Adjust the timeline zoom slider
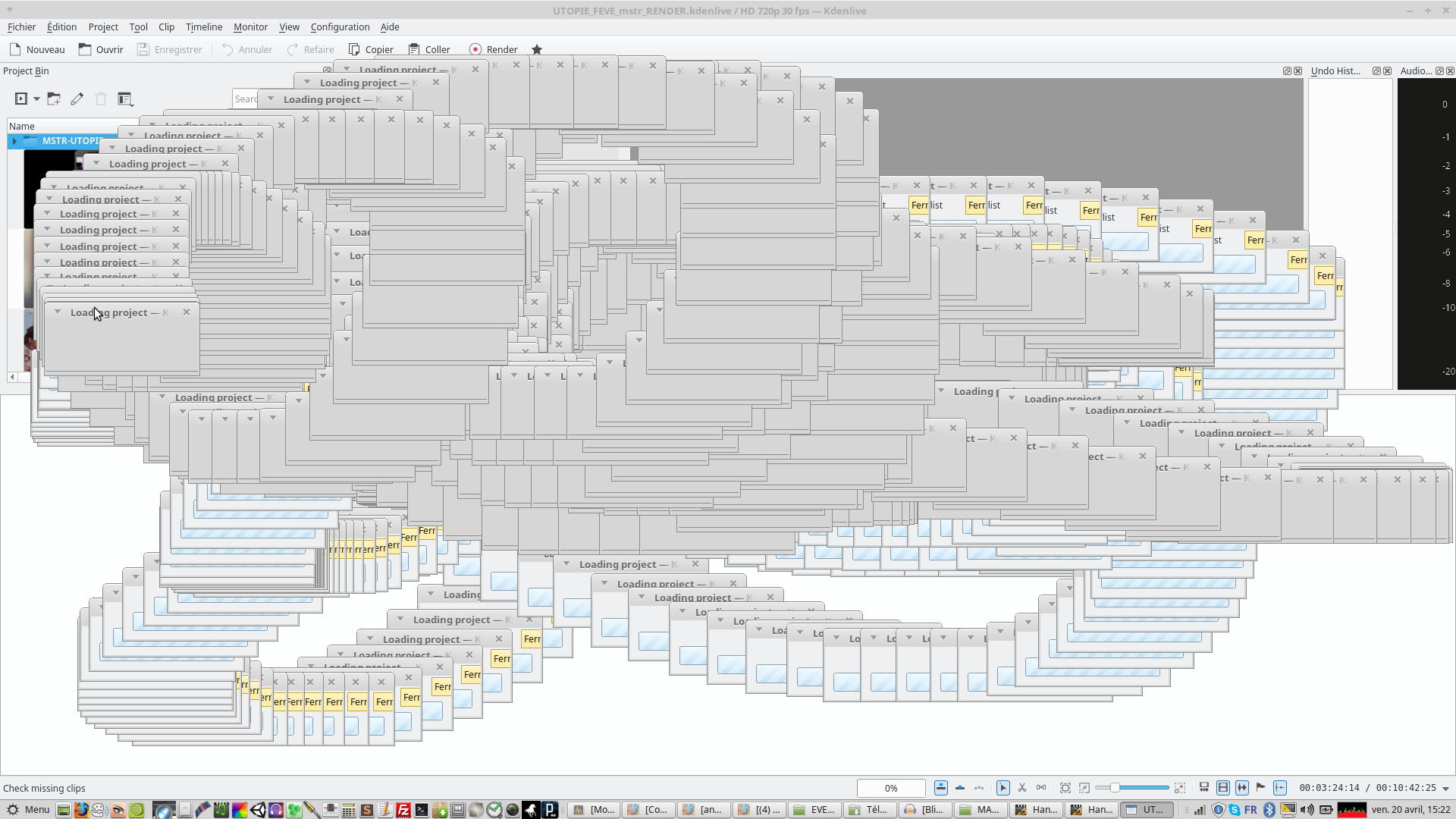Viewport: 1456px width, 819px height. [1114, 788]
